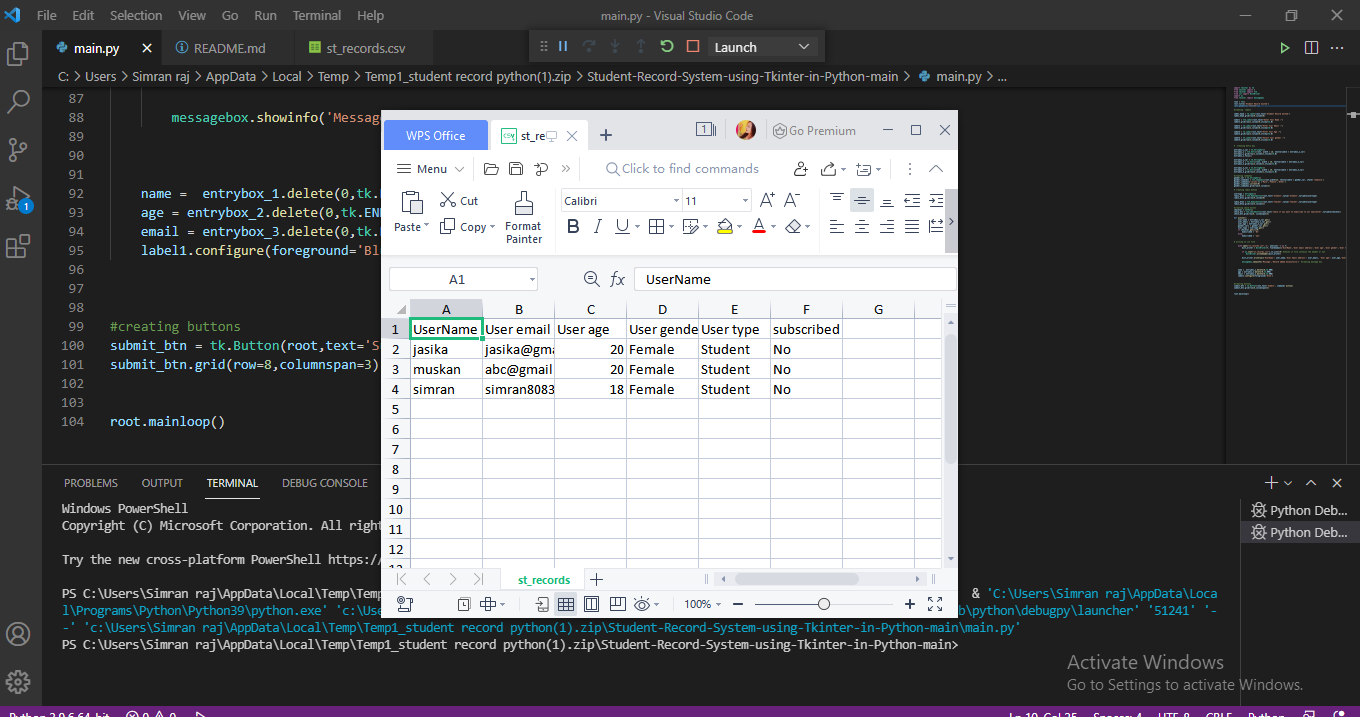1360x717 pixels.
Task: Open the DEBUG CONSOLE panel tab
Action: pyautogui.click(x=325, y=483)
